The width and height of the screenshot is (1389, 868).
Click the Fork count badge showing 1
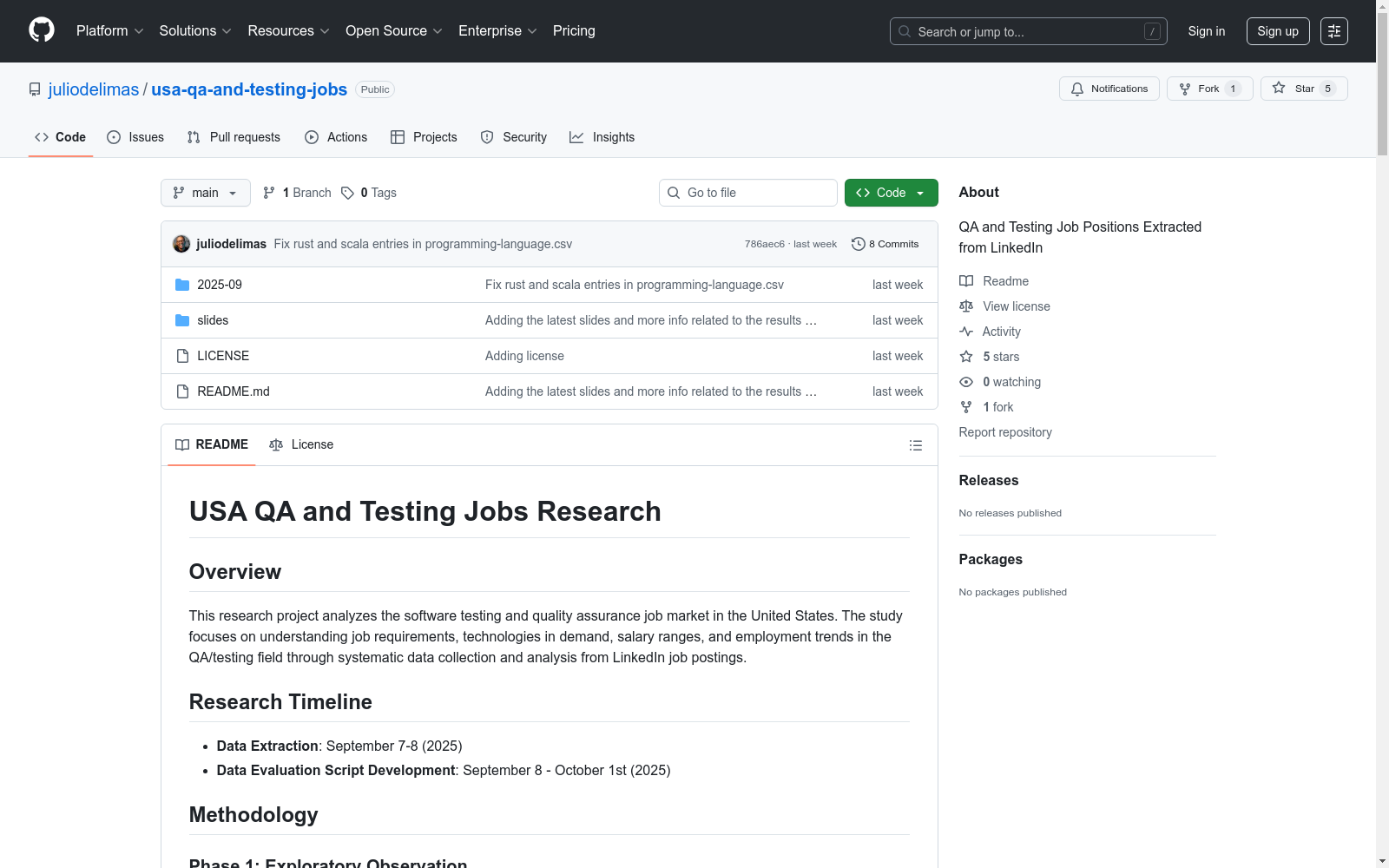[1233, 89]
